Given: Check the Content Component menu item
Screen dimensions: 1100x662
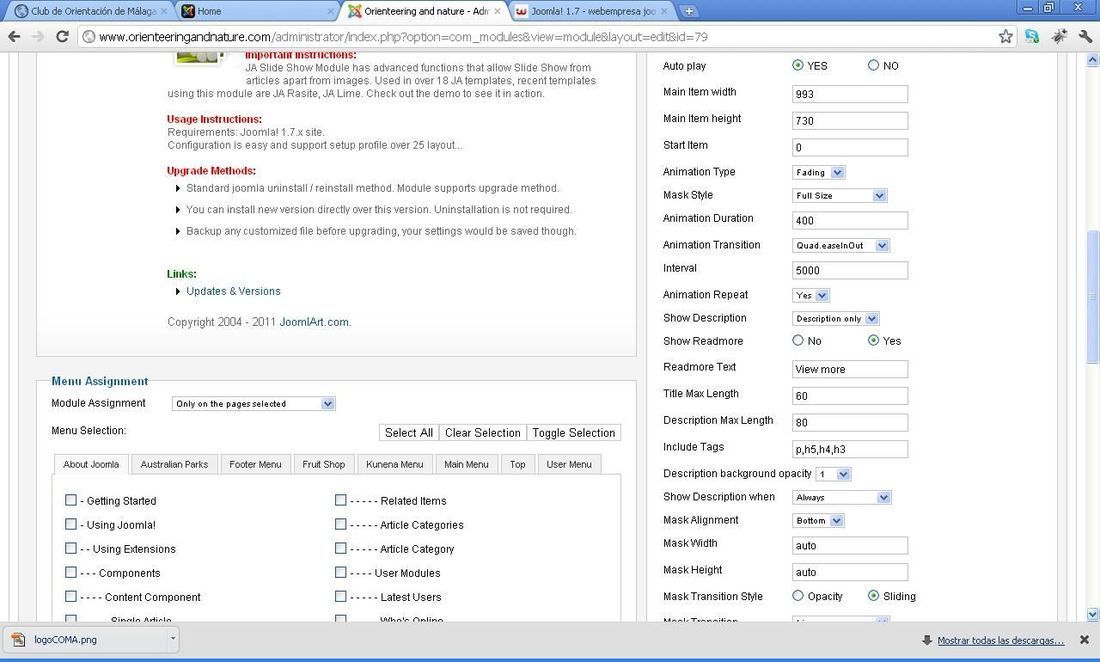Looking at the screenshot, I should click(71, 596).
